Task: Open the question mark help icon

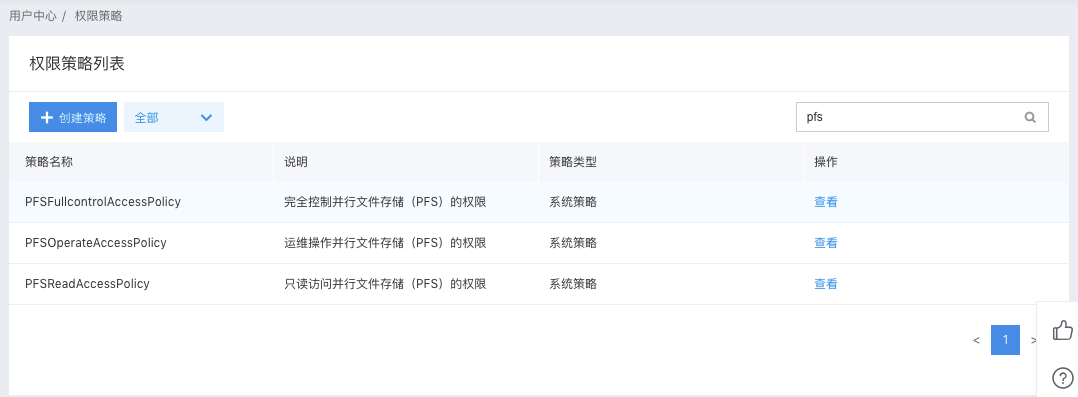Action: [x=1063, y=377]
